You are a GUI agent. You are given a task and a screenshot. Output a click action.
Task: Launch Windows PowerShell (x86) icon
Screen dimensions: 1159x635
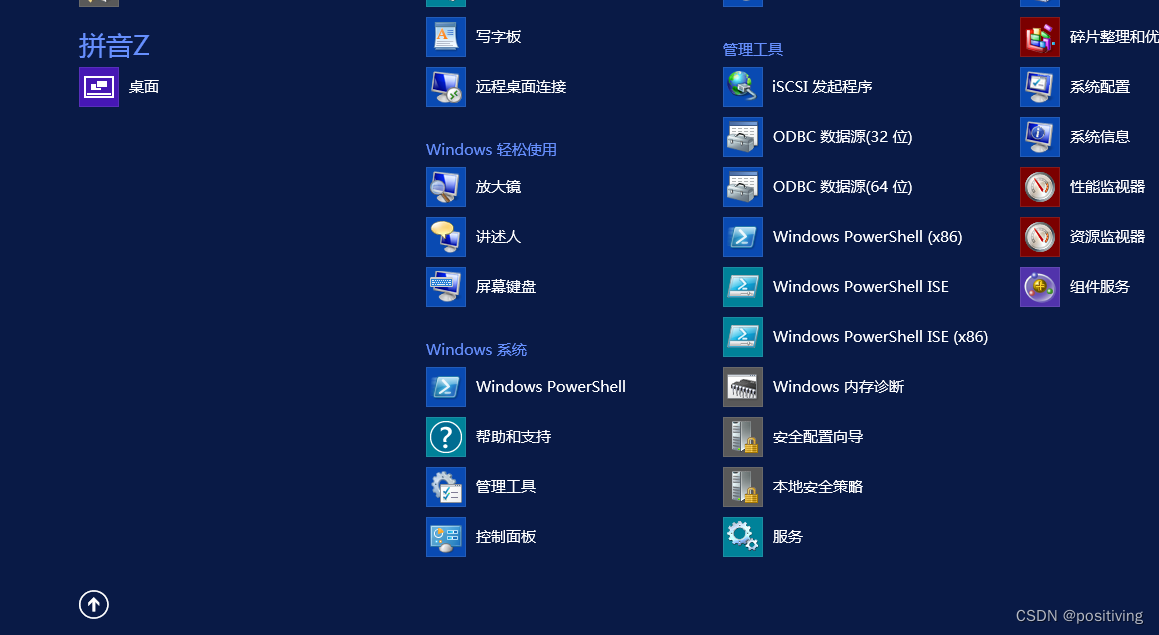pos(743,237)
